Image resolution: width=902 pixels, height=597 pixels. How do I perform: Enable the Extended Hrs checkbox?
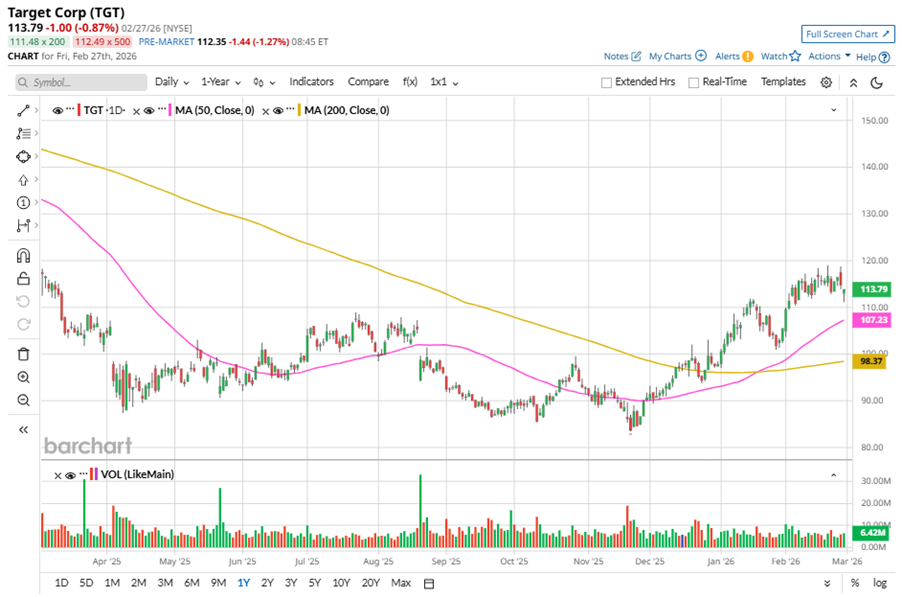point(606,83)
